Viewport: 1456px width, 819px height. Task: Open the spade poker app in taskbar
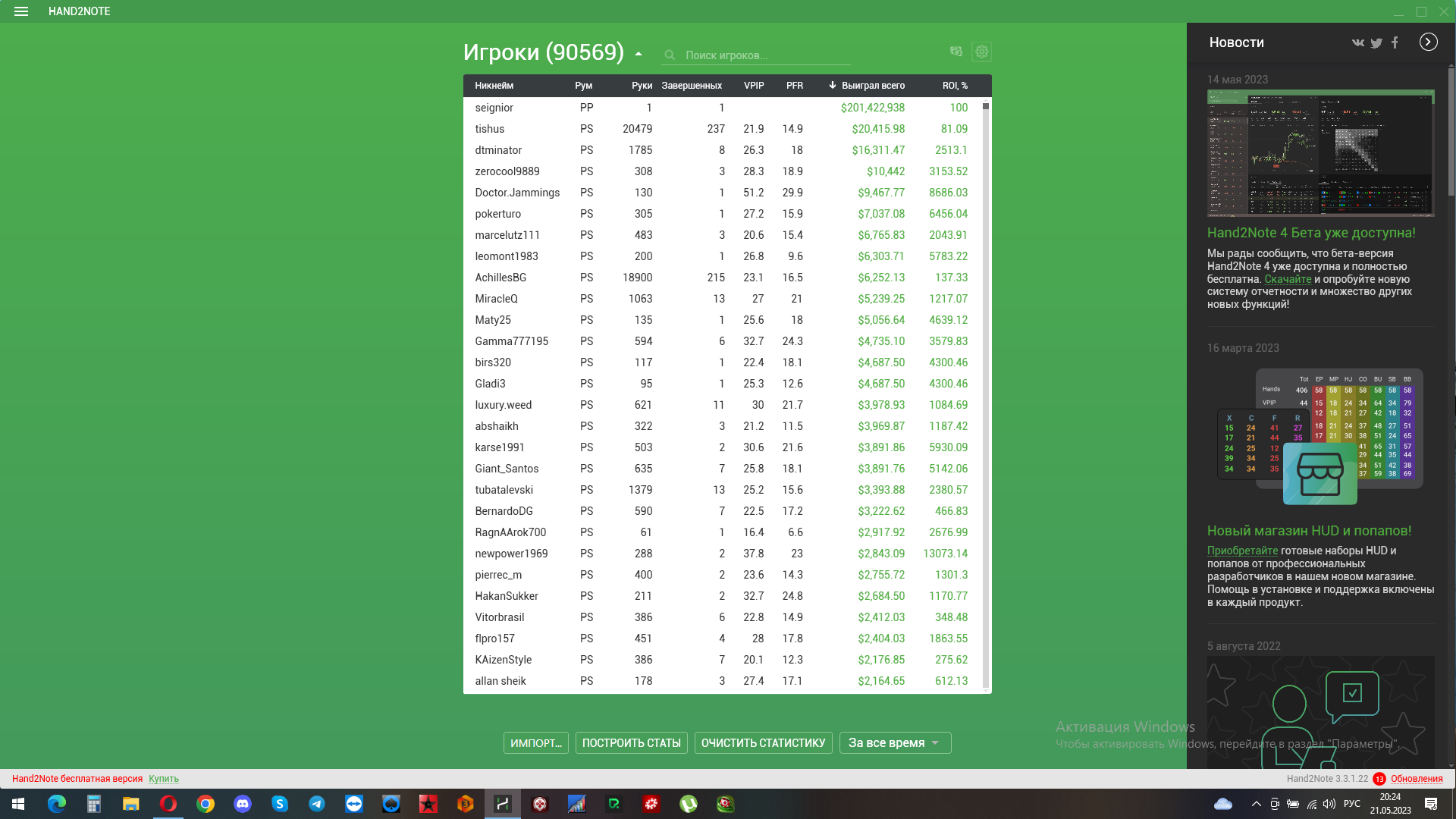click(391, 804)
